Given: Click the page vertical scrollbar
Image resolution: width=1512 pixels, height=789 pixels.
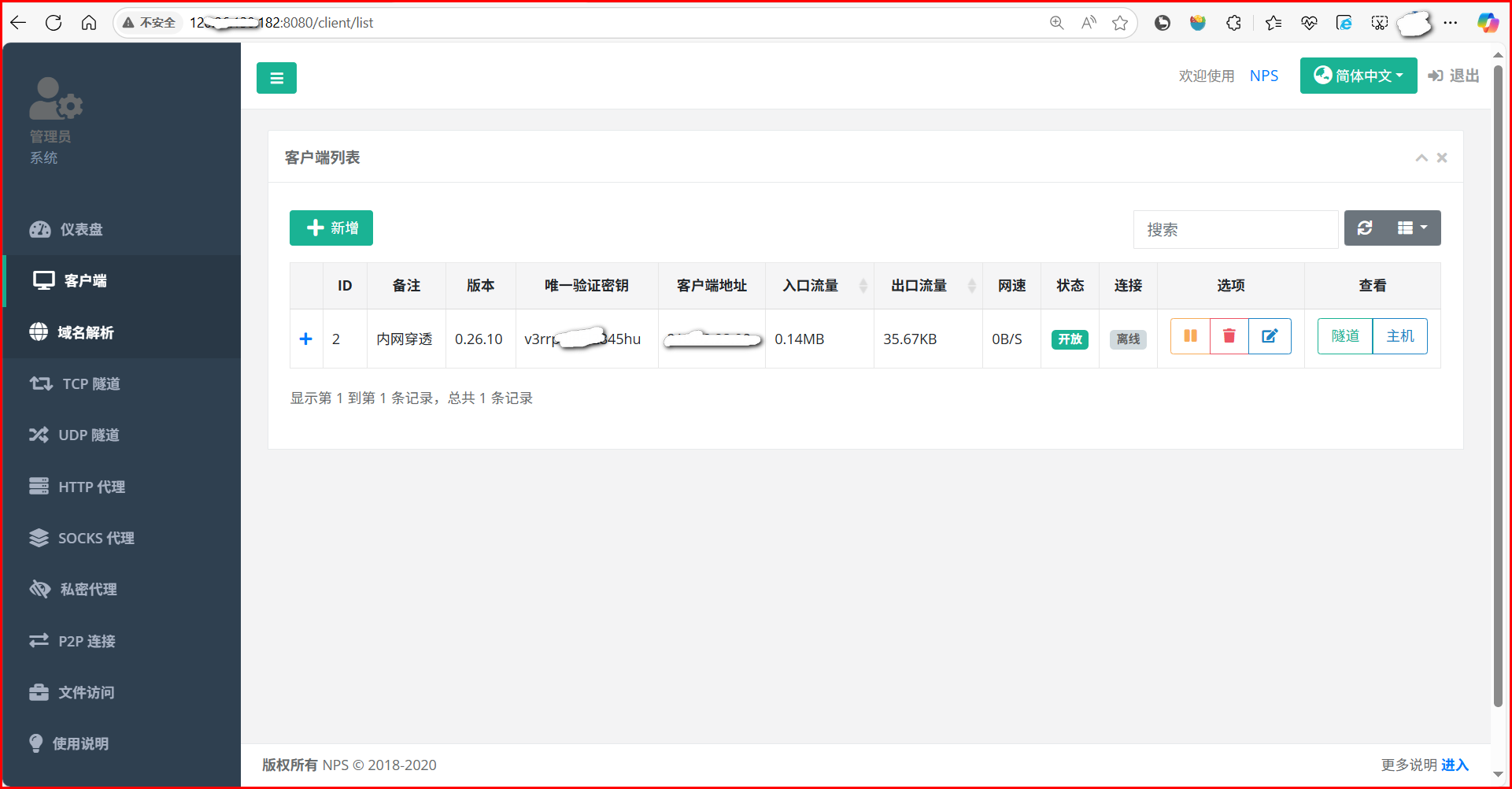Looking at the screenshot, I should pos(1498,386).
